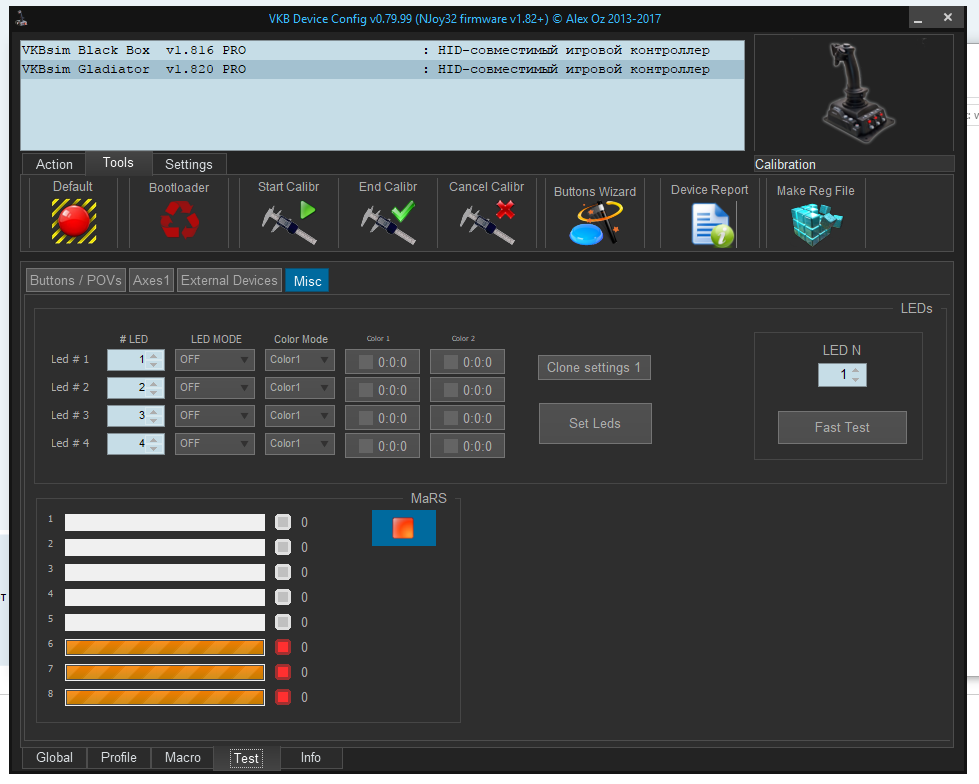Switch to the Tools tab

118,162
